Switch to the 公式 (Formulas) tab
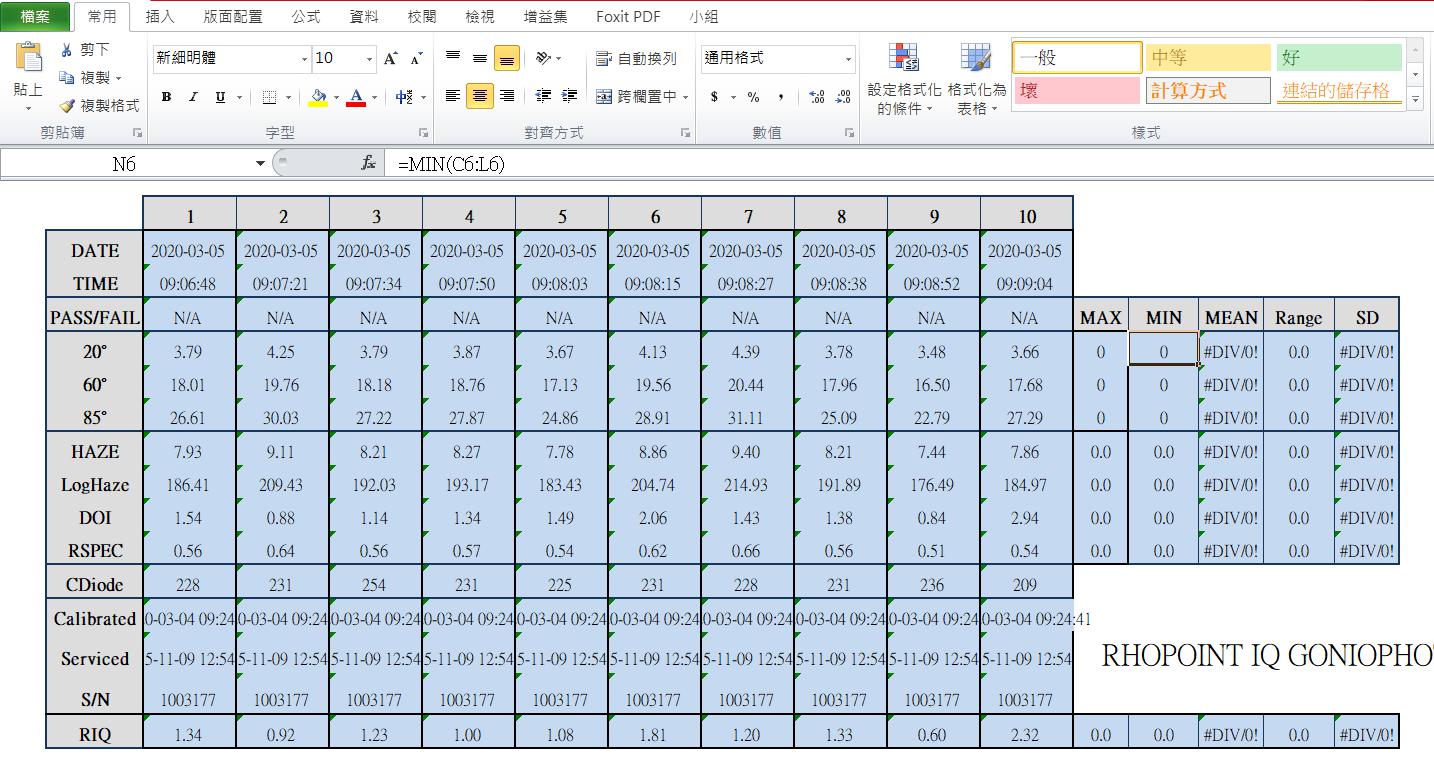This screenshot has width=1434, height=768. pyautogui.click(x=305, y=17)
